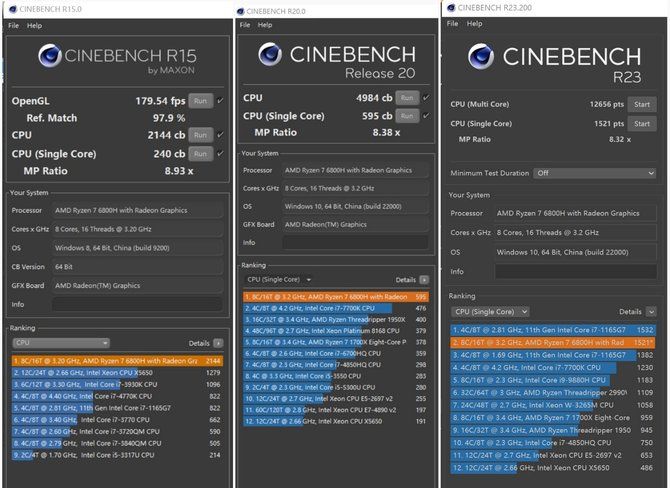Click the Cinebench R15 title bar app icon
The width and height of the screenshot is (670, 488).
13,9
